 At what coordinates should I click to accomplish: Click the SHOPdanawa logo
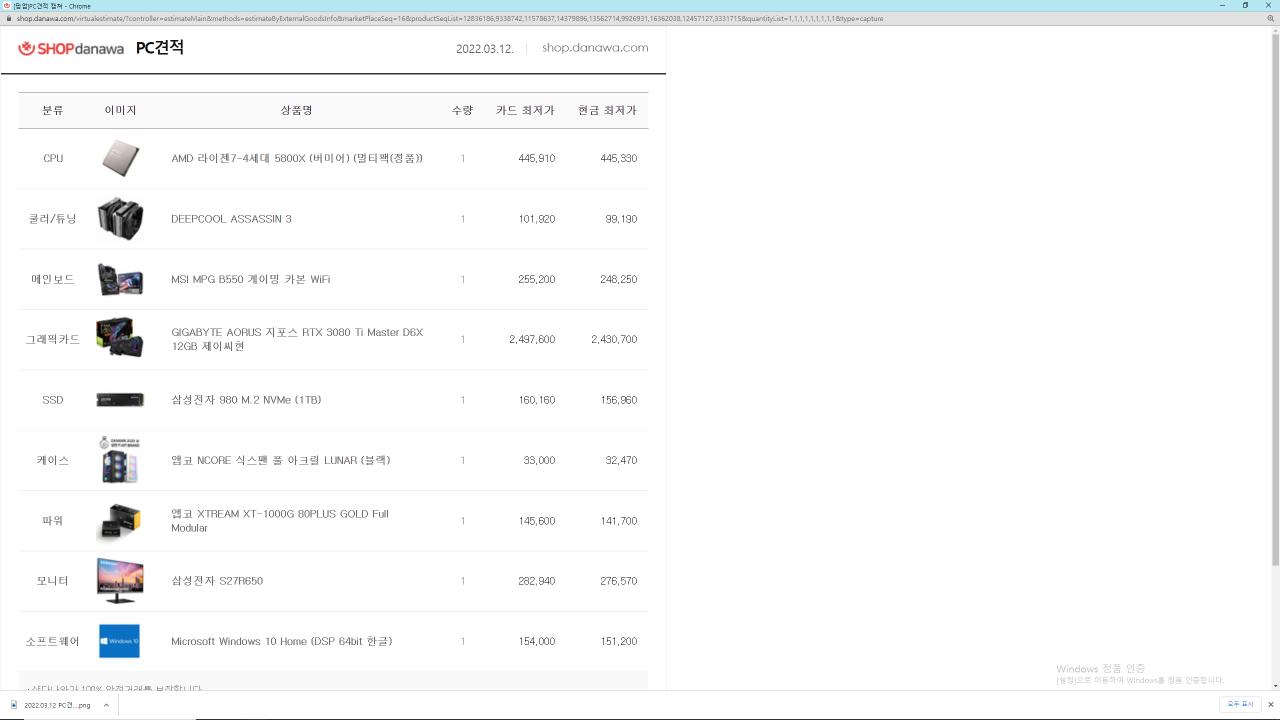click(x=70, y=48)
